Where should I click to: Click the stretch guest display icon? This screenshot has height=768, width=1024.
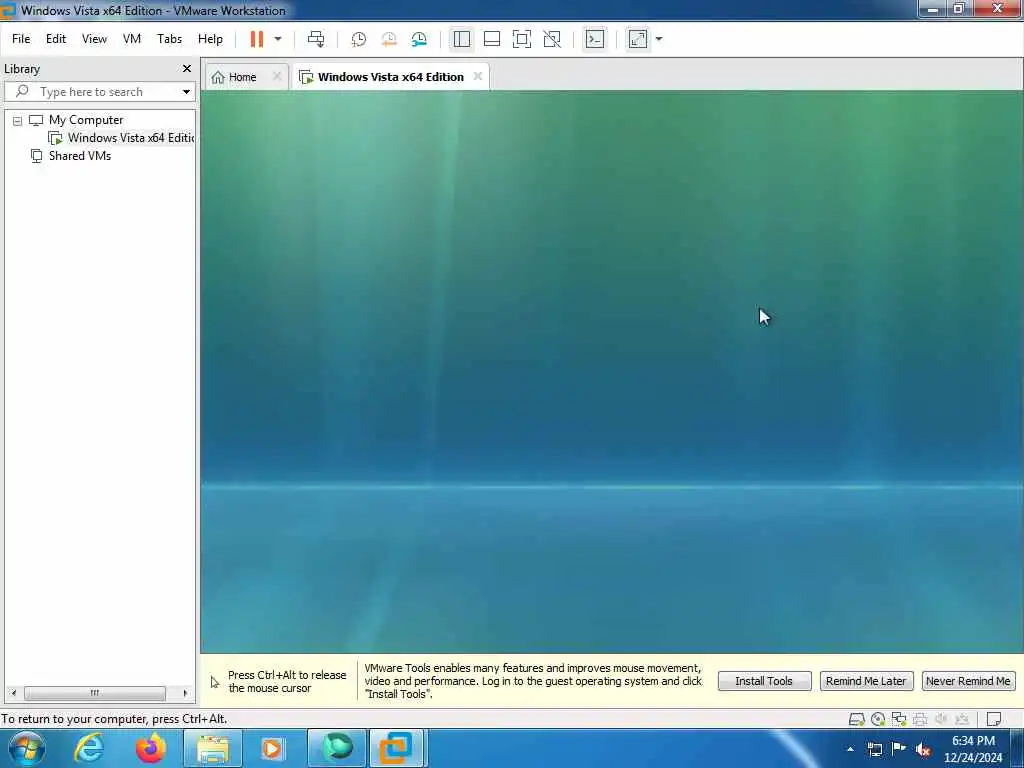(638, 39)
